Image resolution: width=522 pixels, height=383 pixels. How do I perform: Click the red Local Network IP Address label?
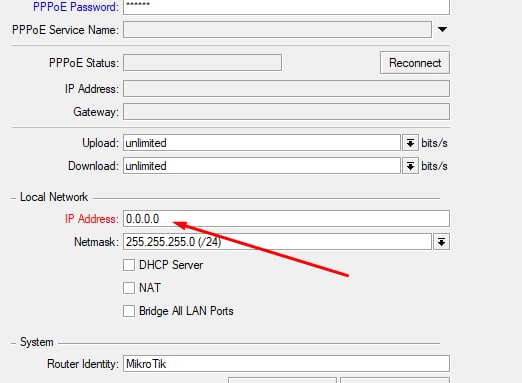click(92, 219)
